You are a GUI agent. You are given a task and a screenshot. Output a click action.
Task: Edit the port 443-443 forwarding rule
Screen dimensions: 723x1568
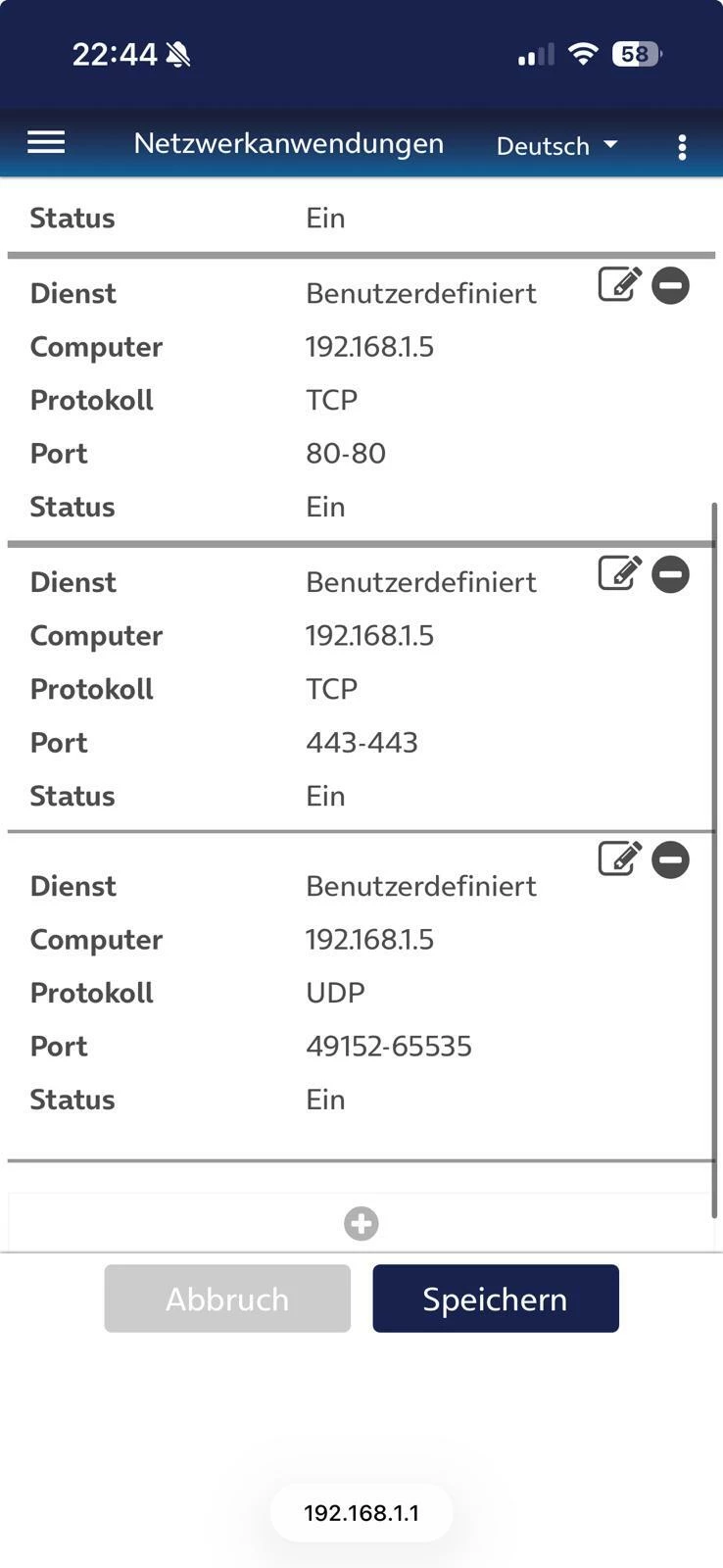tap(619, 573)
